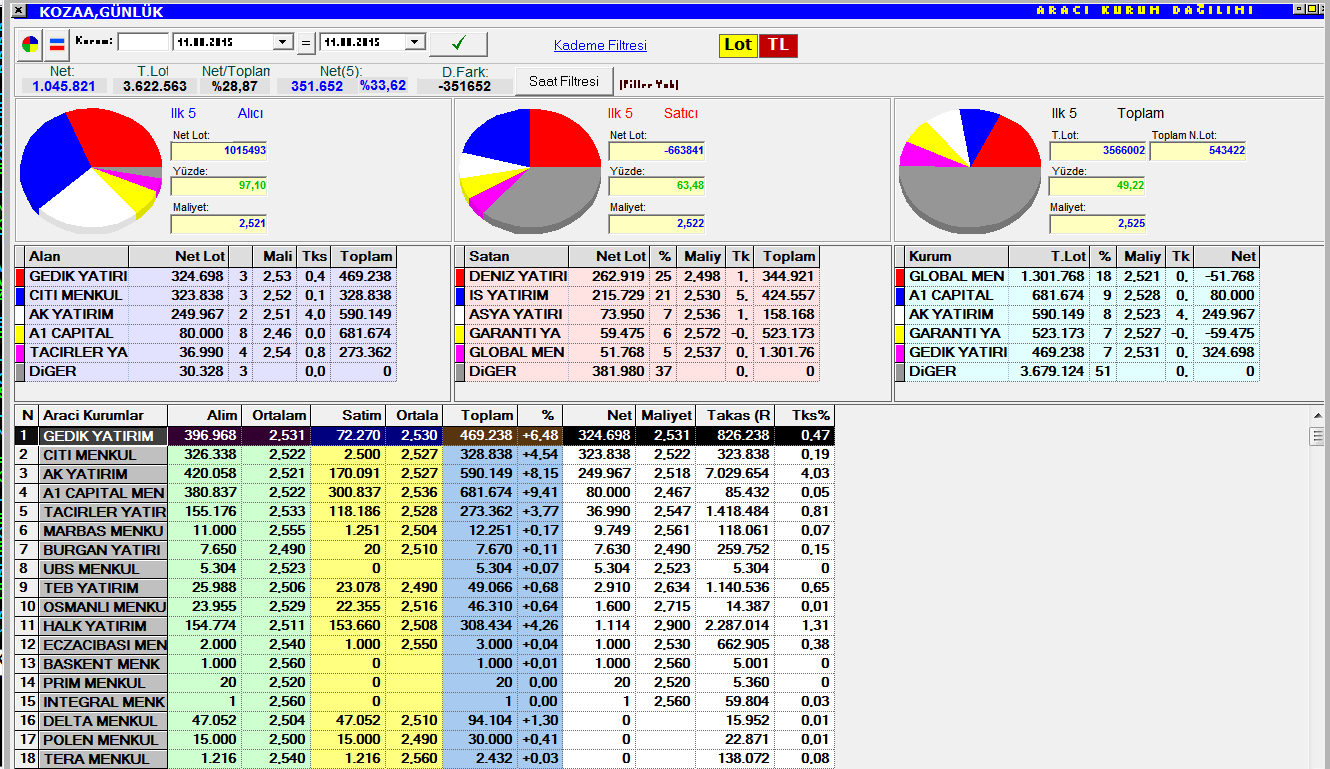Viewport: 1330px width, 769px height.
Task: Sort main table by Takas column
Action: pos(739,415)
